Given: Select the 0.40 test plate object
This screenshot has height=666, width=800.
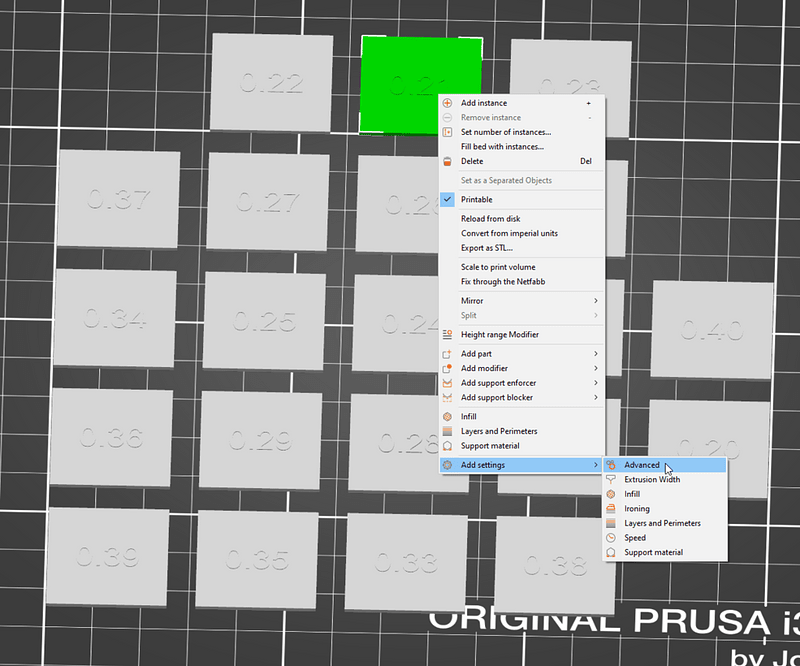Looking at the screenshot, I should click(711, 330).
